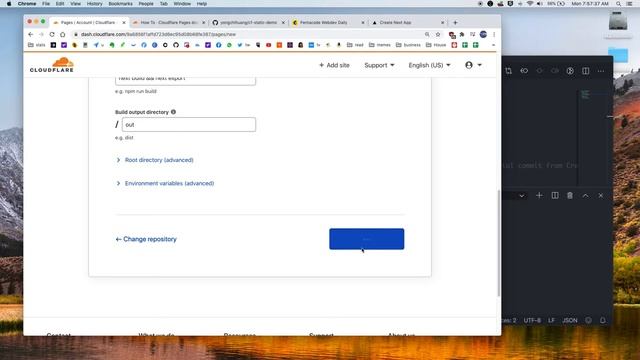Open the memes bookmarks folder

(x=380, y=45)
